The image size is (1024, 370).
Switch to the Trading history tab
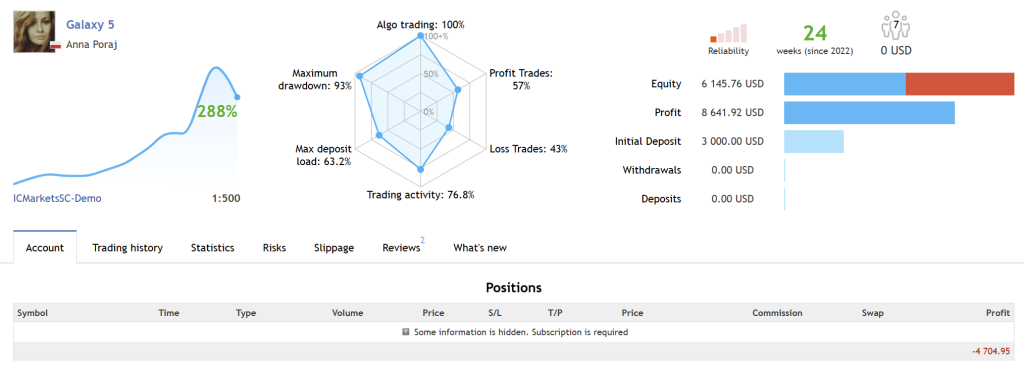pos(127,248)
